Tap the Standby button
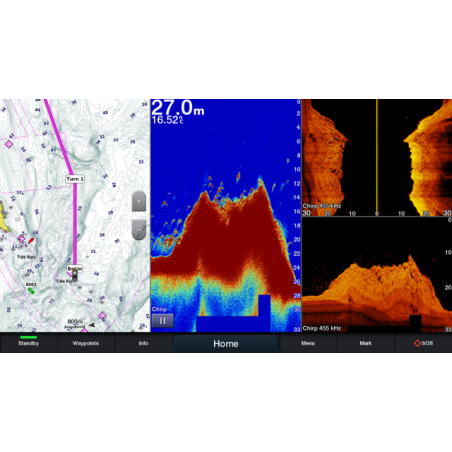Screen dimensions: 452x452 [x=29, y=343]
